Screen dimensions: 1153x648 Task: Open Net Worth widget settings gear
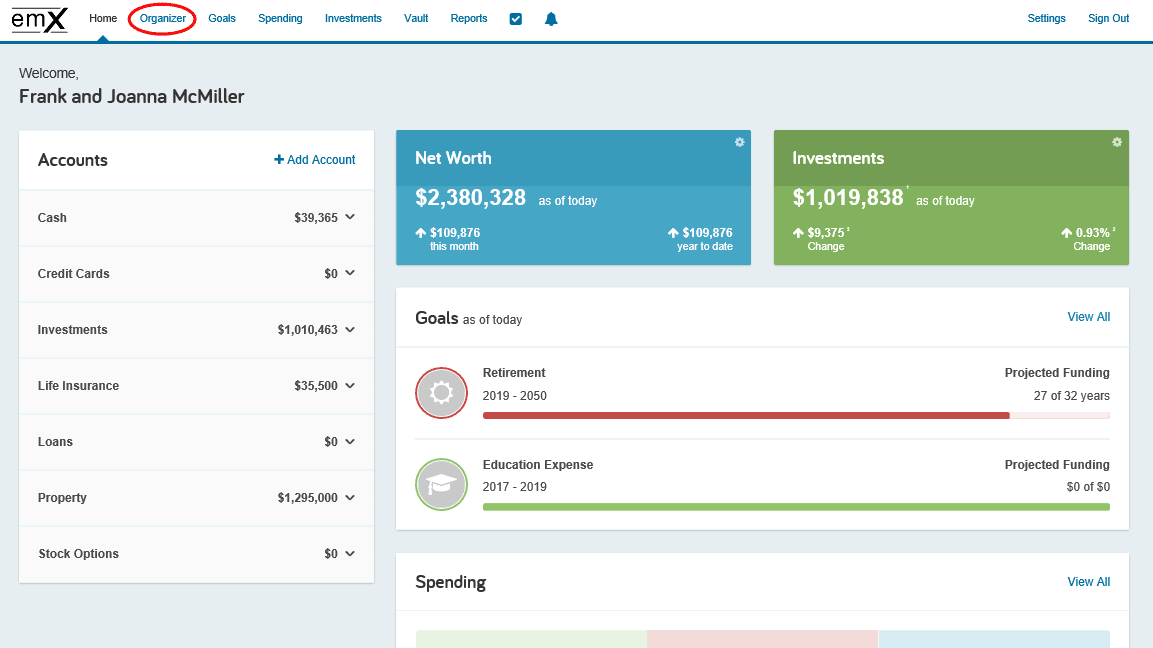pyautogui.click(x=739, y=142)
